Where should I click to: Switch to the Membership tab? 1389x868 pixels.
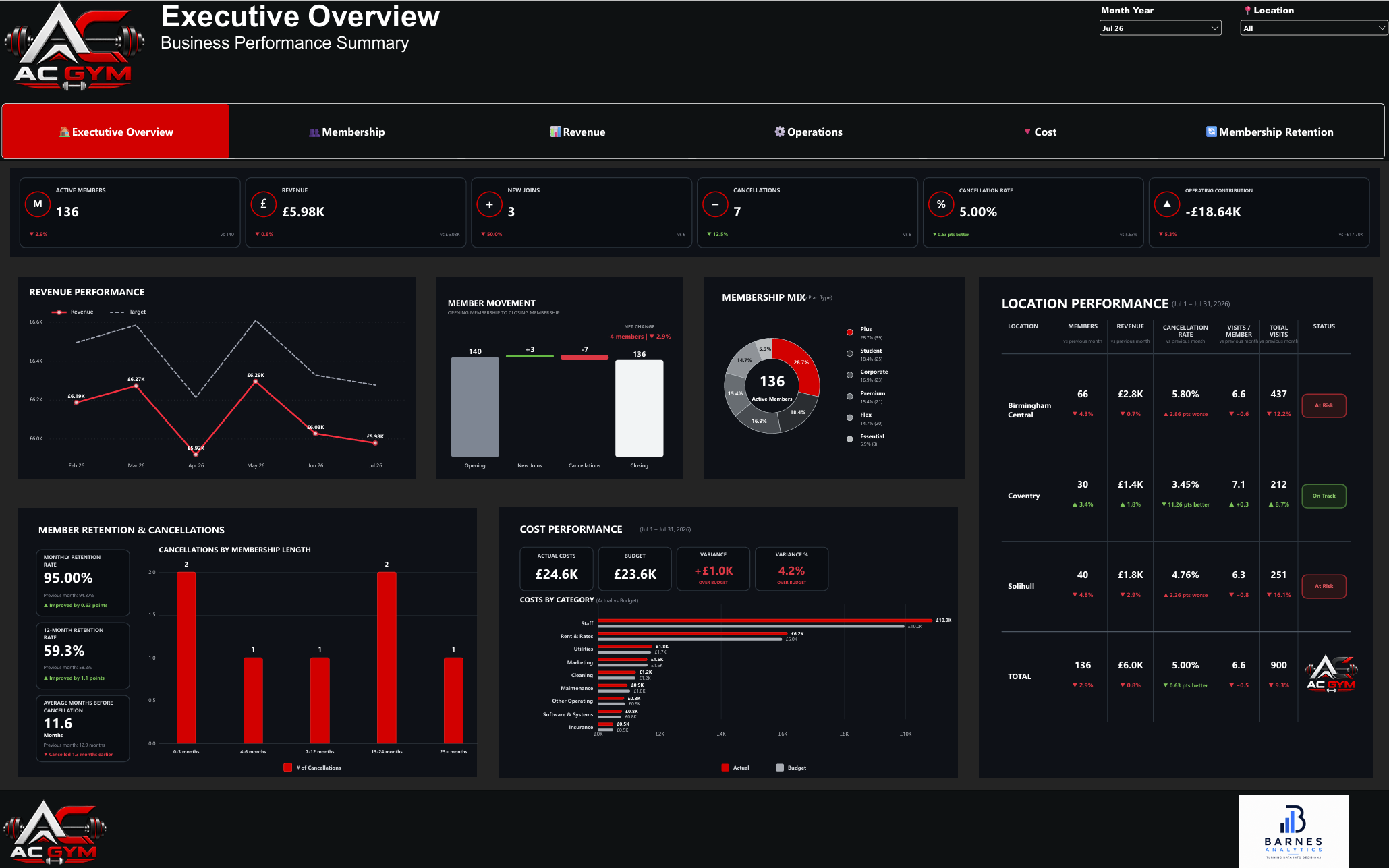click(347, 132)
